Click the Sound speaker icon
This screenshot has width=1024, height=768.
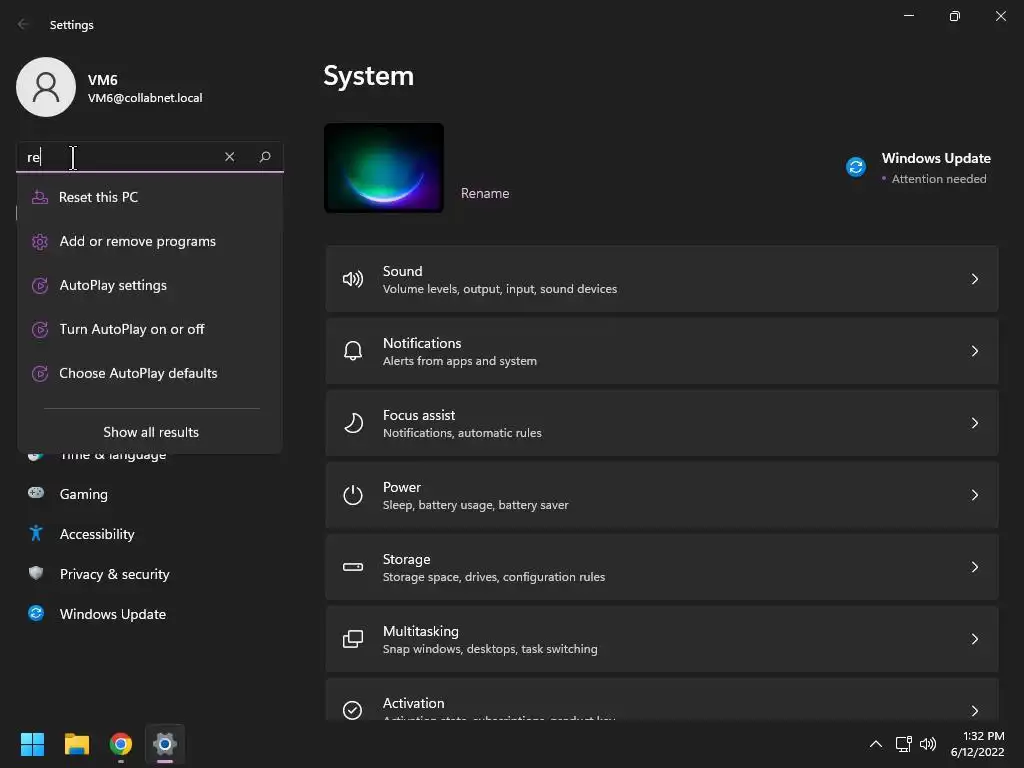point(353,280)
